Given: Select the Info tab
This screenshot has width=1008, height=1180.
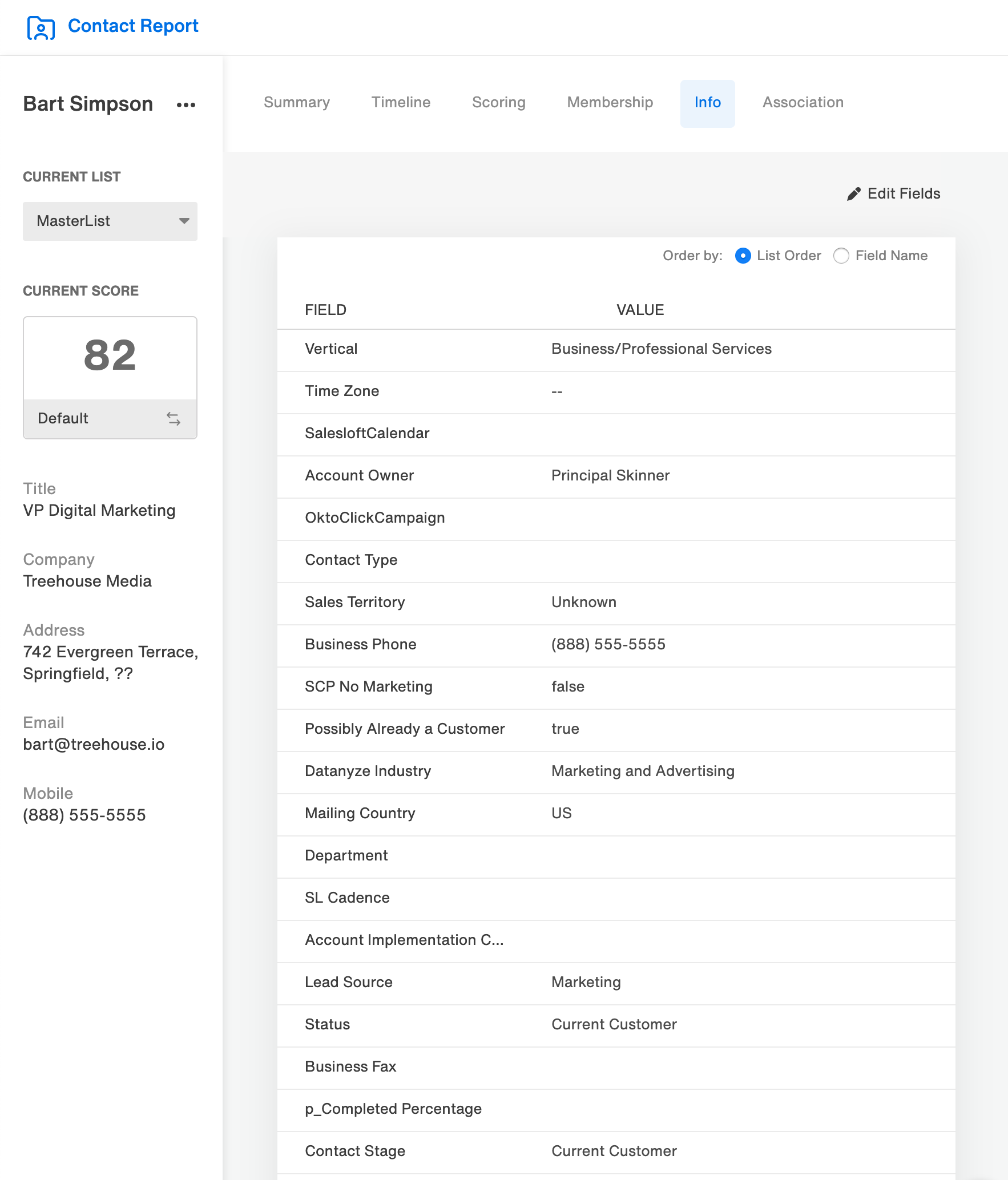Looking at the screenshot, I should (707, 103).
